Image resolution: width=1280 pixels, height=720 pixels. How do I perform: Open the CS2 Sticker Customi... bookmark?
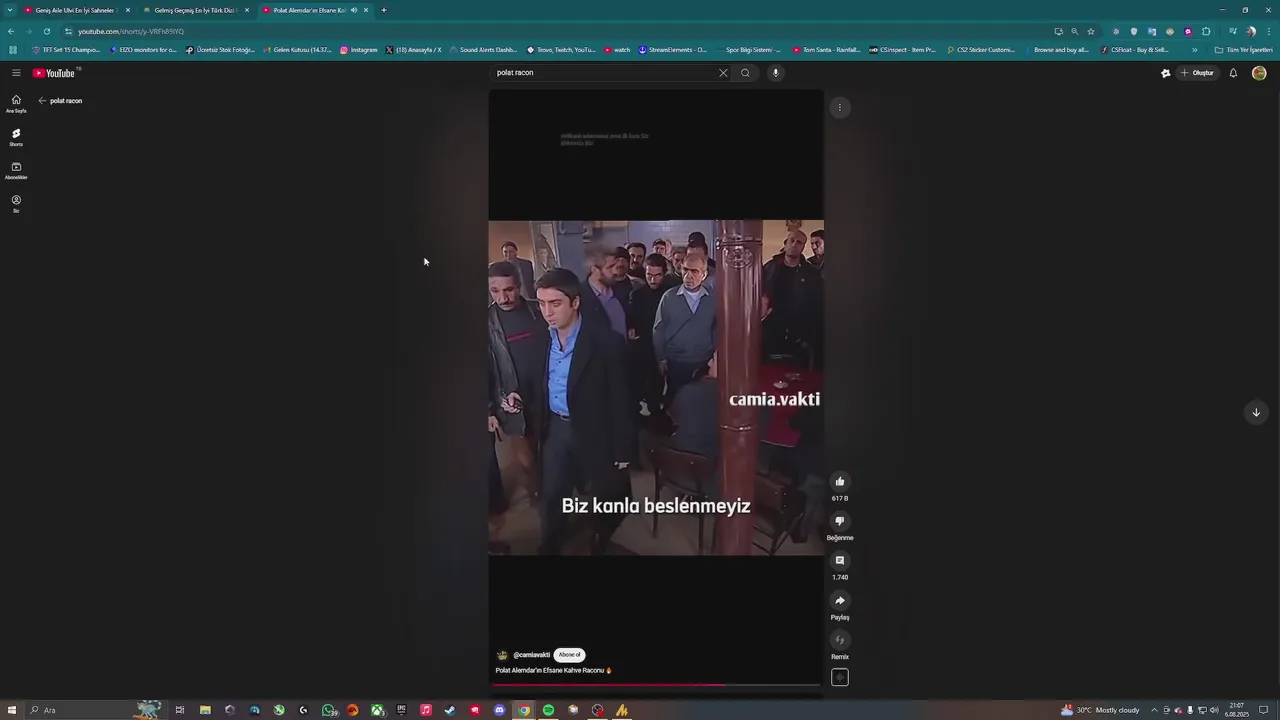click(x=981, y=50)
